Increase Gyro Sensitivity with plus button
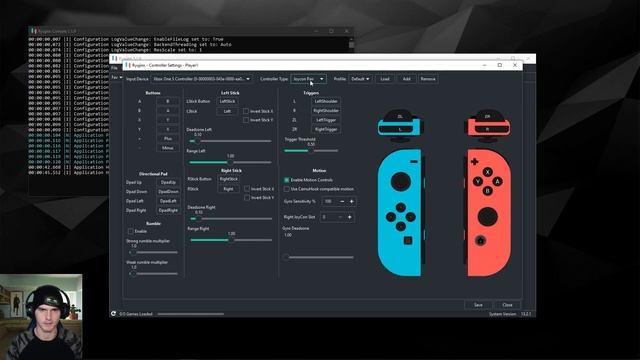The image size is (640, 360). click(351, 201)
